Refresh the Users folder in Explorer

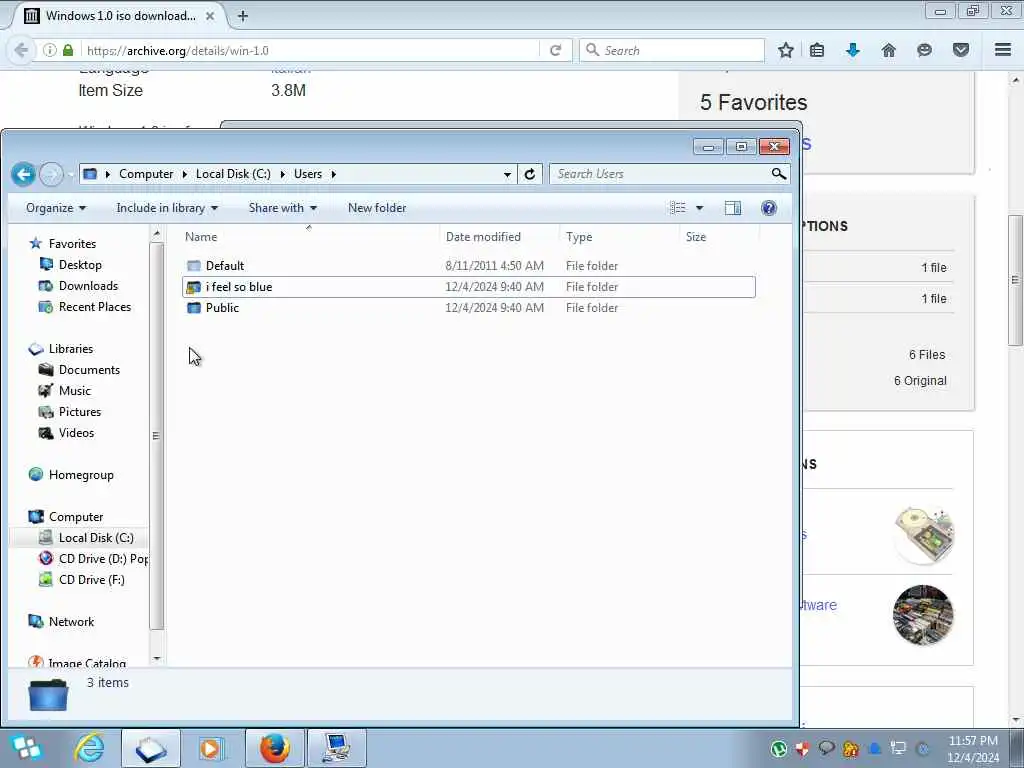point(530,174)
